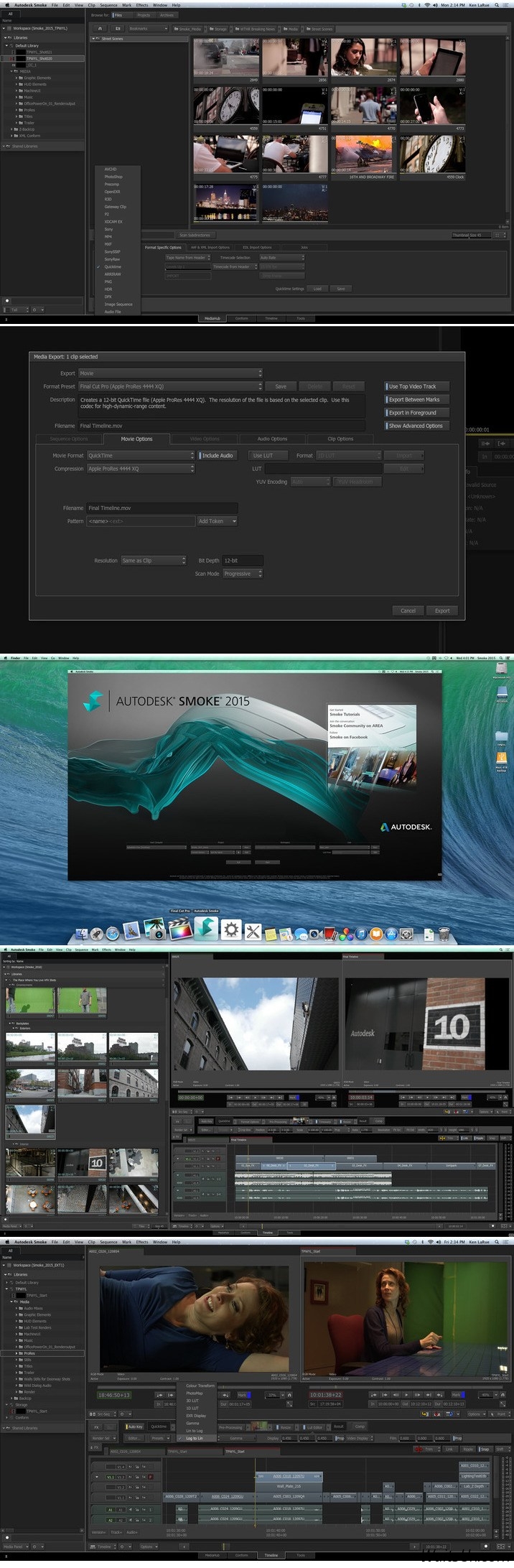Select the Lab_2 Depth timeline segment
Image resolution: width=514 pixels, height=1568 pixels.
pyautogui.click(x=474, y=1486)
